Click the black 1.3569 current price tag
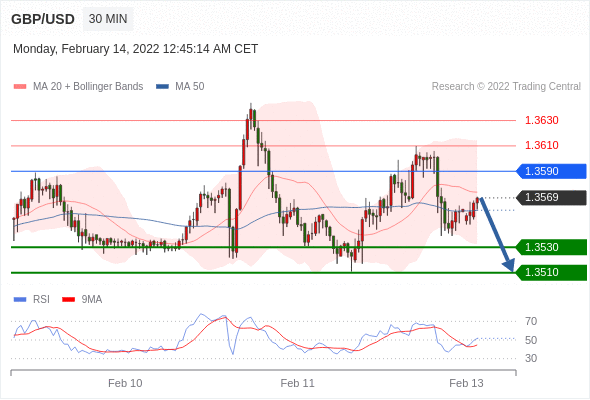This screenshot has height=400, width=590. pos(551,198)
